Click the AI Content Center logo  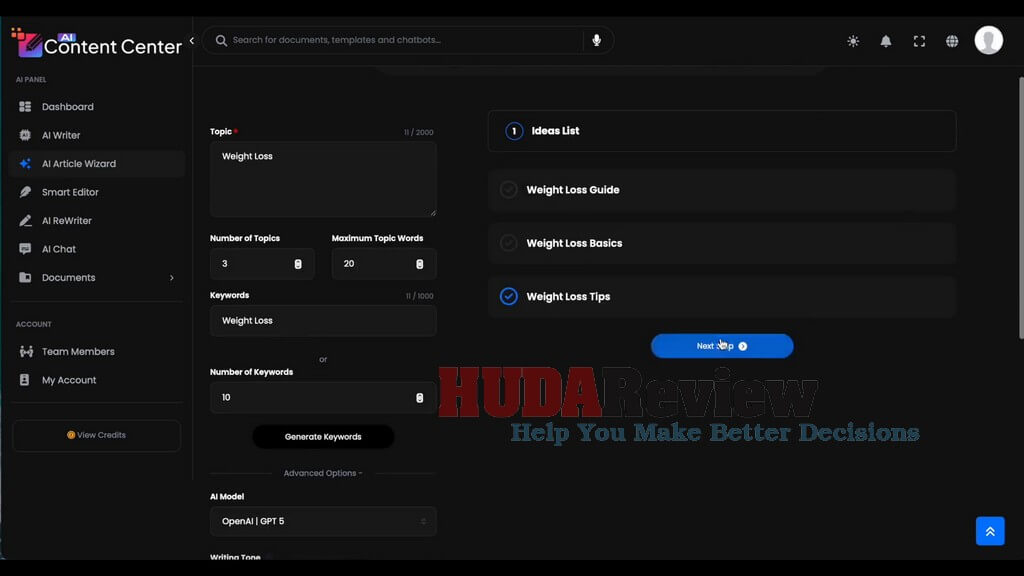(x=97, y=42)
